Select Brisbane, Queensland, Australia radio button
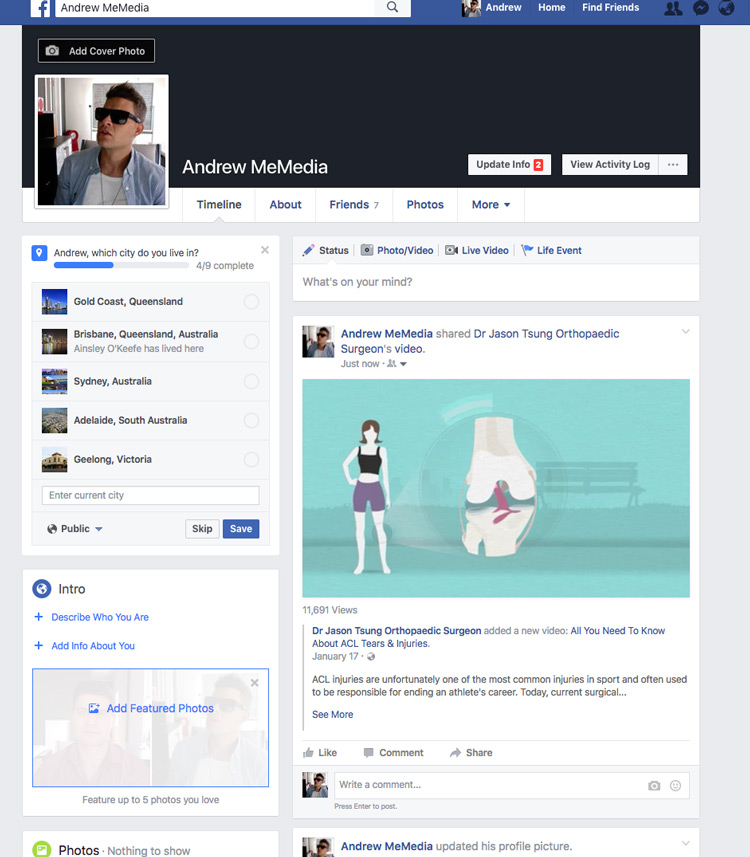This screenshot has width=750, height=857. (251, 342)
